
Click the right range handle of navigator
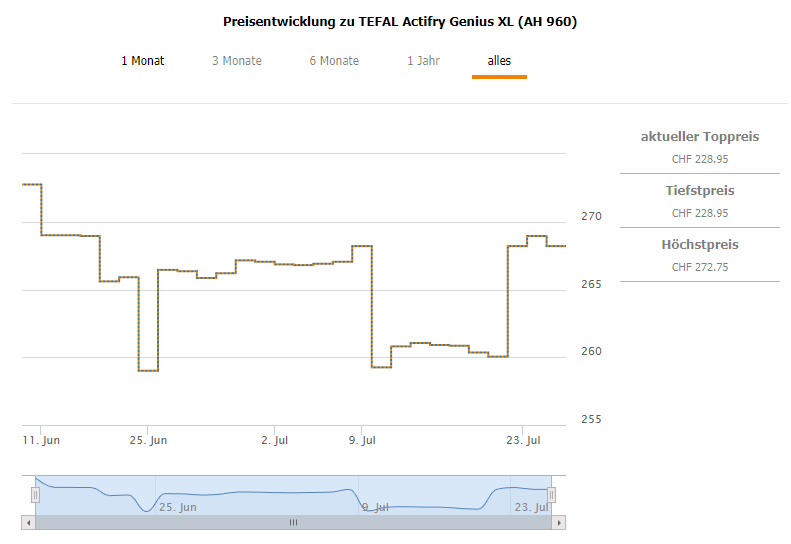551,495
